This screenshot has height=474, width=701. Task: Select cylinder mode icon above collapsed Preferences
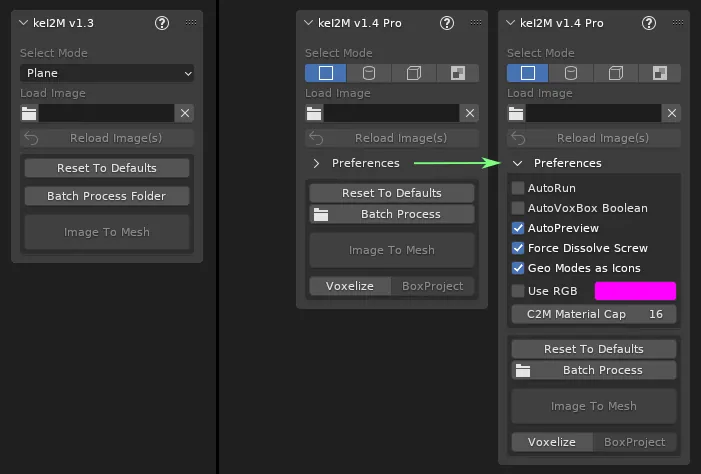(x=370, y=72)
